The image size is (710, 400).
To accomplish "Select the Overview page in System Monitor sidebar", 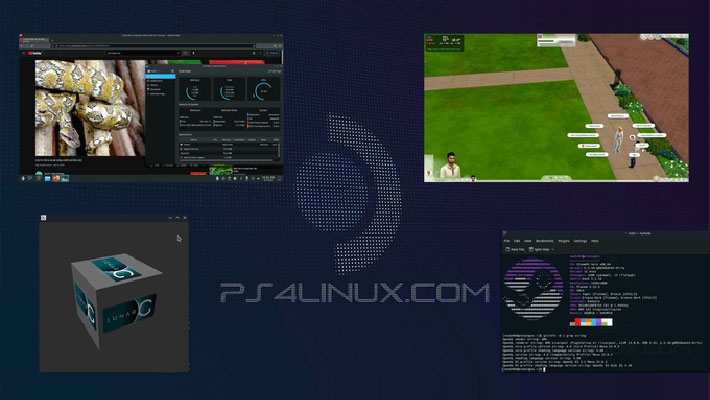I will click(160, 77).
